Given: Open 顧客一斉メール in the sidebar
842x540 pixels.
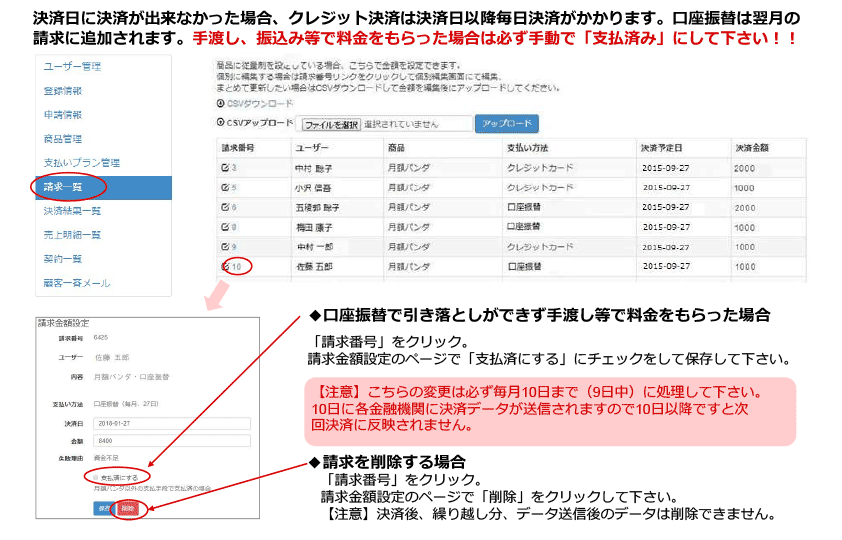Looking at the screenshot, I should 77,283.
